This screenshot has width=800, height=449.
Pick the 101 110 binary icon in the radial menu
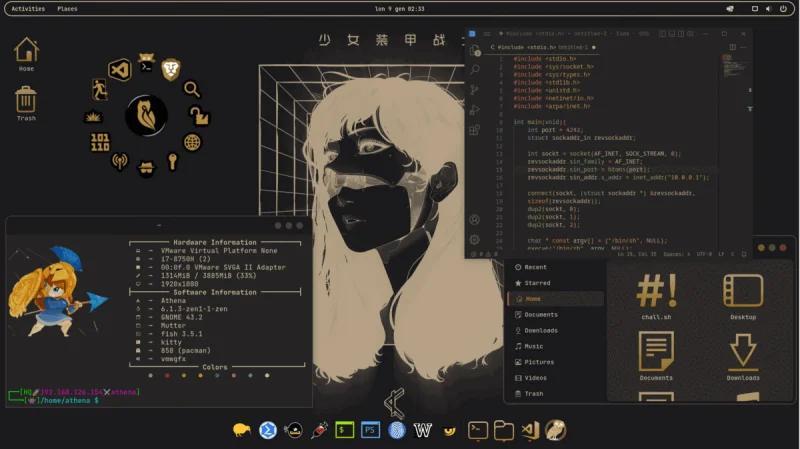100,142
